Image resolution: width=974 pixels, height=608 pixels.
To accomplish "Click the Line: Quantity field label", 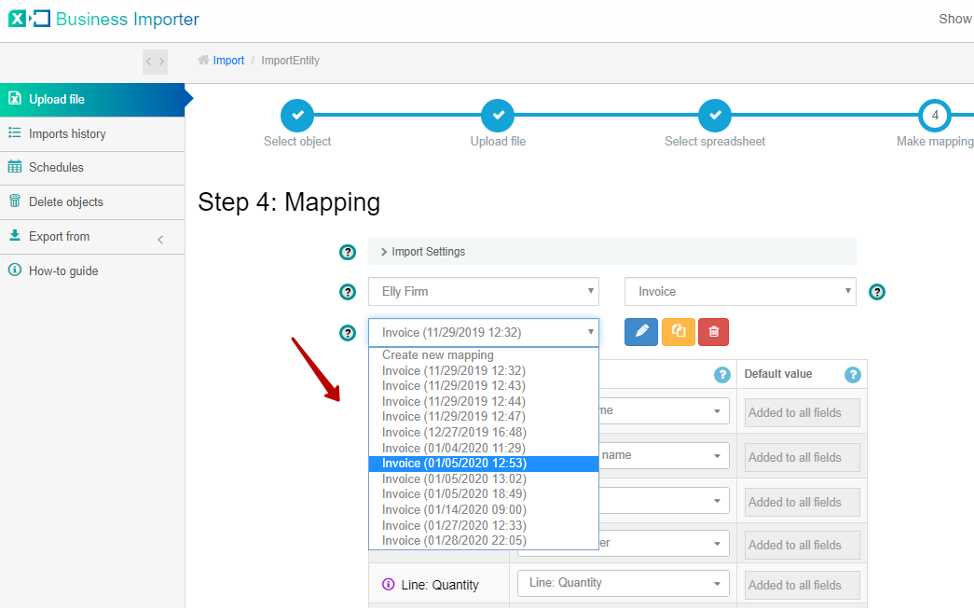I will click(440, 585).
